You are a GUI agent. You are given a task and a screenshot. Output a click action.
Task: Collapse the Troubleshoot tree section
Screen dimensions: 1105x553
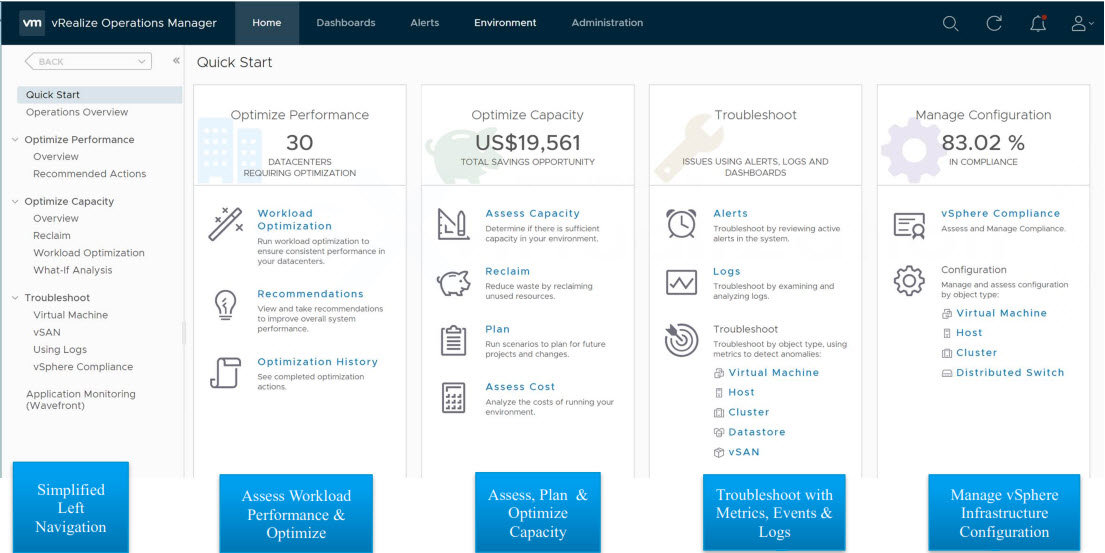16,298
